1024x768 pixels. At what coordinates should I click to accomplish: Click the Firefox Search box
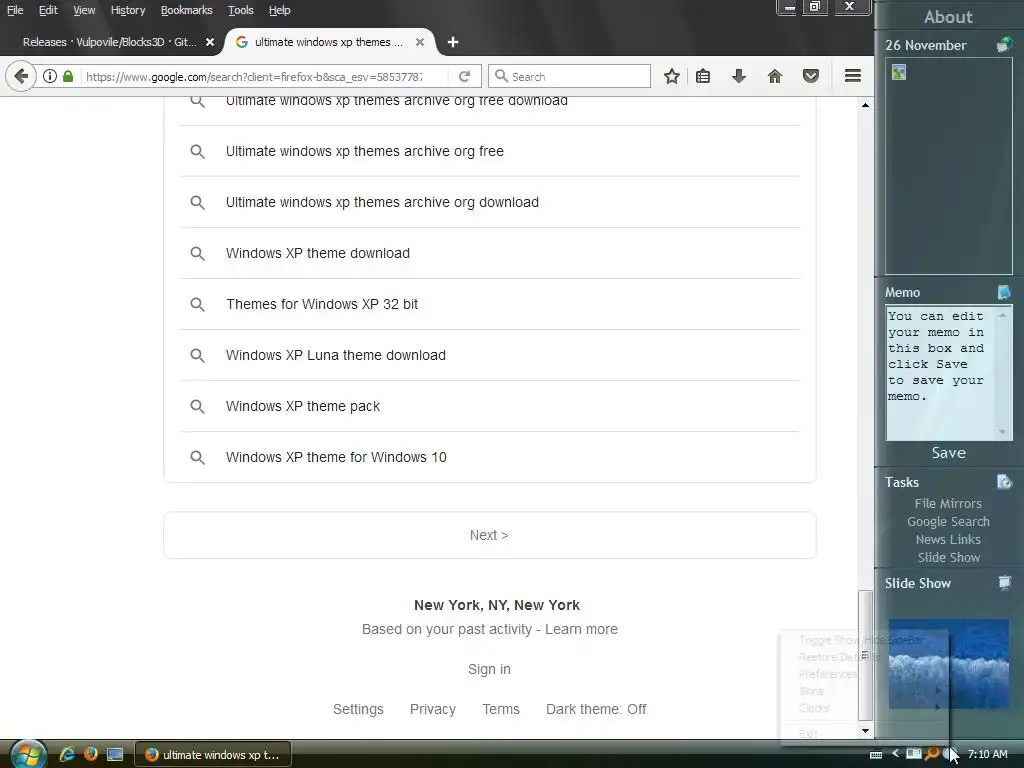pyautogui.click(x=569, y=76)
